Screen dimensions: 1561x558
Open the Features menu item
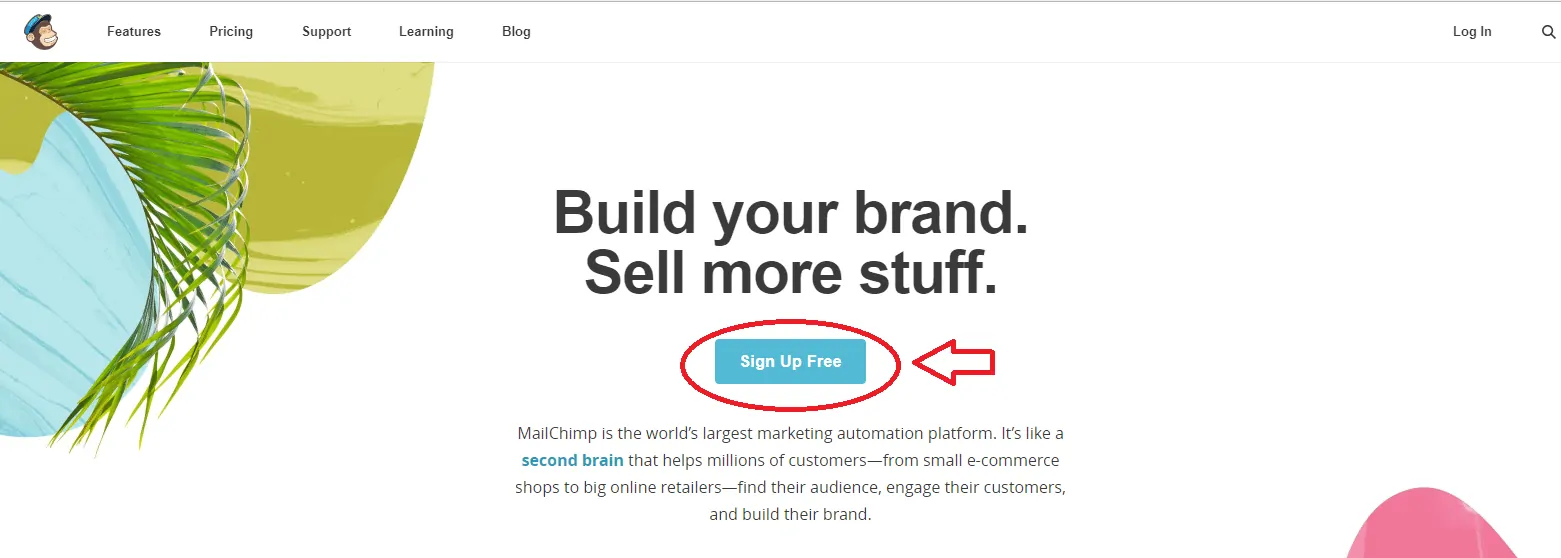(x=134, y=32)
